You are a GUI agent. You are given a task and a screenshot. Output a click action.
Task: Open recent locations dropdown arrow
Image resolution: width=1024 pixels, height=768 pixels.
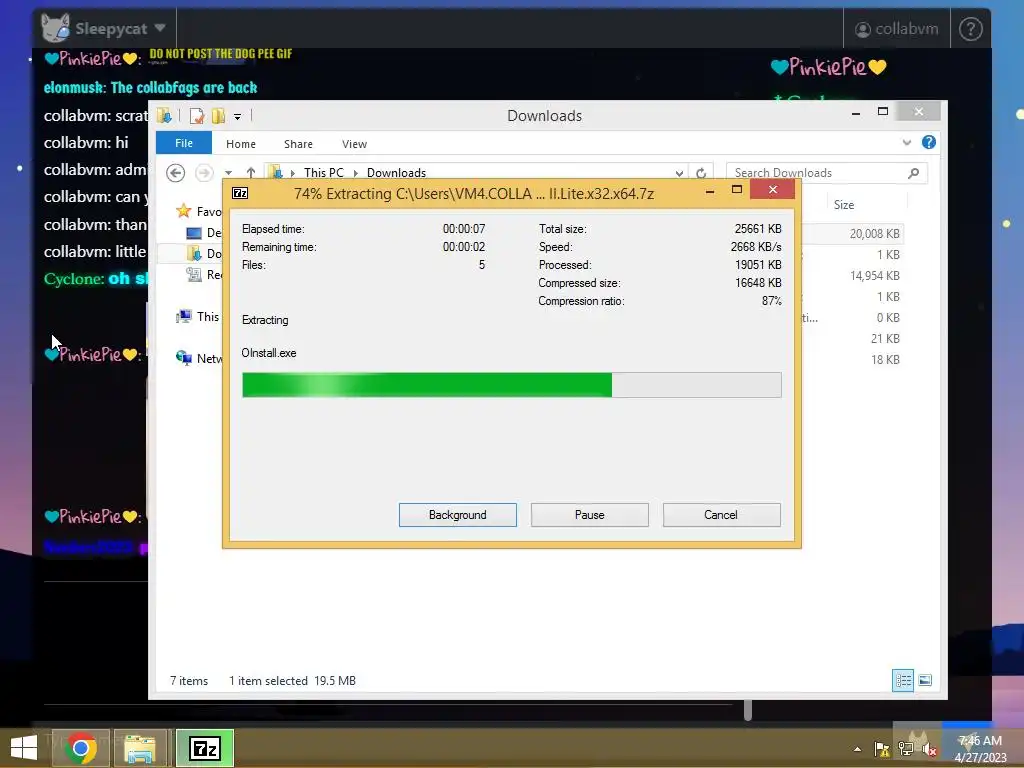tap(229, 173)
